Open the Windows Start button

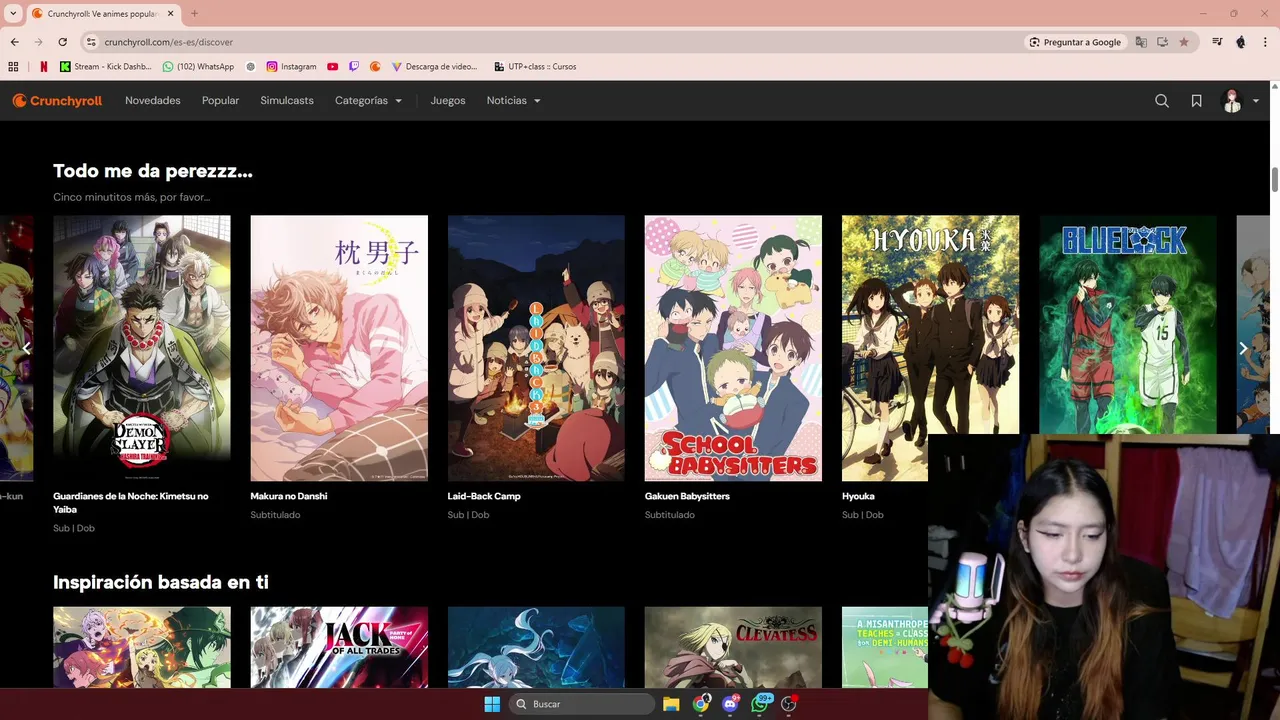point(492,704)
